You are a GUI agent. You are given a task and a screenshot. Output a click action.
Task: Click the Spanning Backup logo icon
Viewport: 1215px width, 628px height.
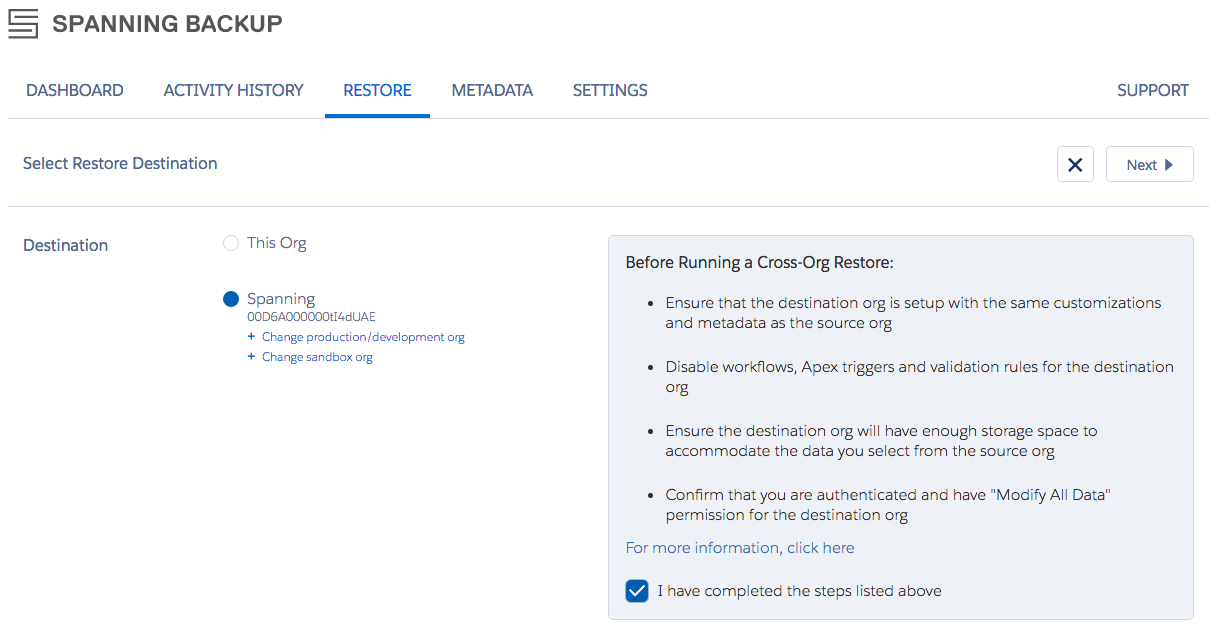(23, 23)
